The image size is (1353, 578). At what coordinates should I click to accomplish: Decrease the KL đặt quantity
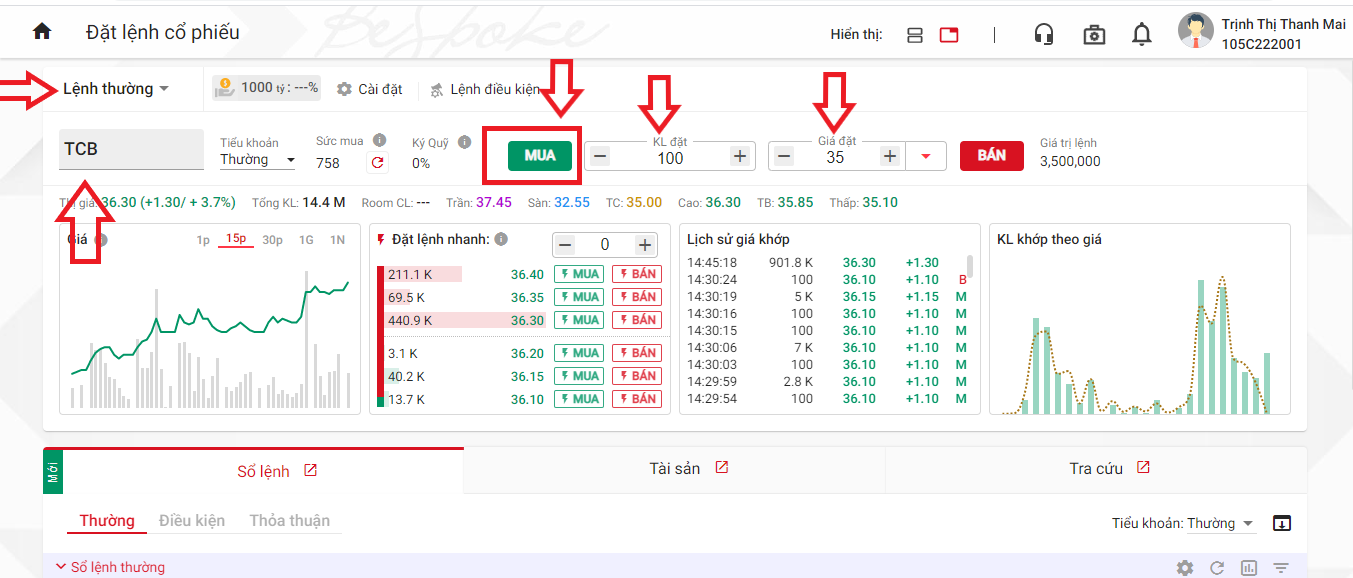tap(599, 156)
